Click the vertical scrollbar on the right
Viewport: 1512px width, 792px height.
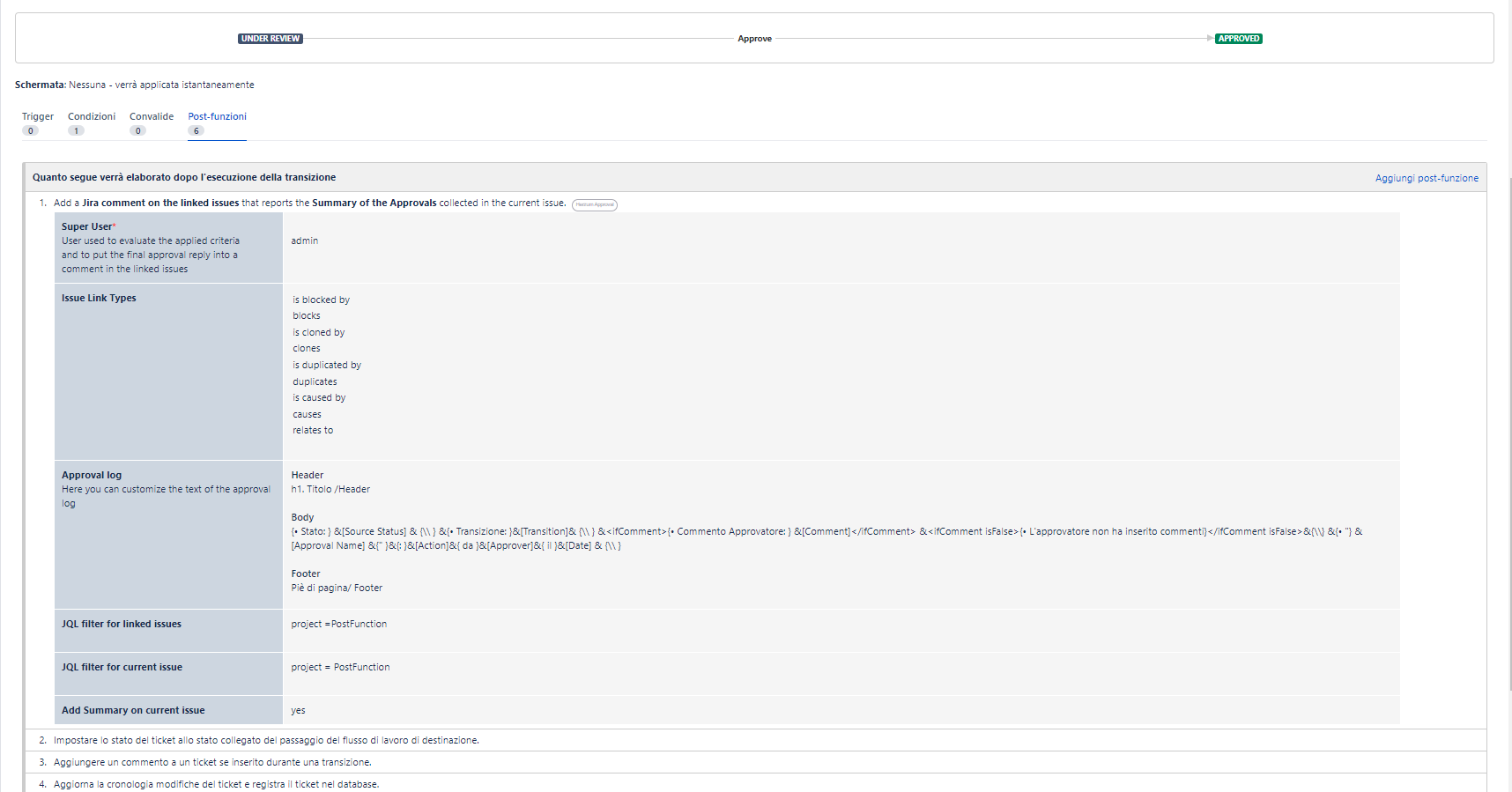[1508, 440]
